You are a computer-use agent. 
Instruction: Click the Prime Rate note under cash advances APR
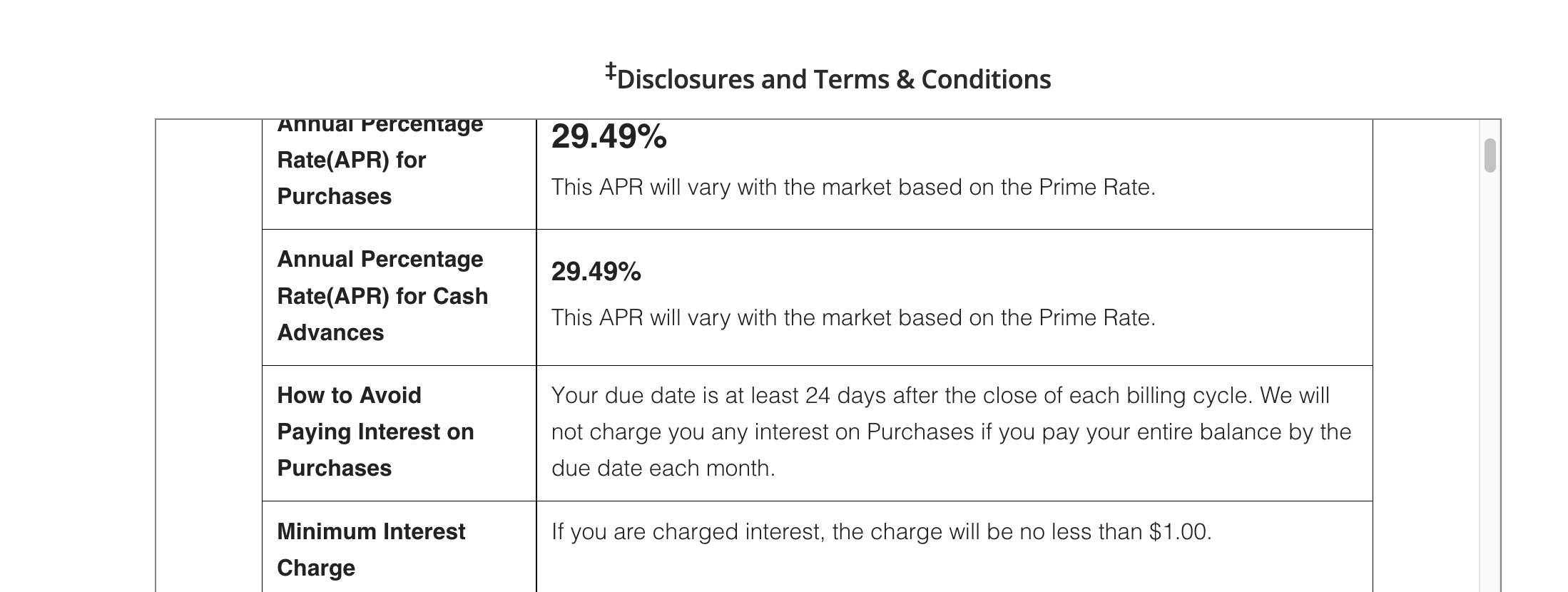point(852,318)
